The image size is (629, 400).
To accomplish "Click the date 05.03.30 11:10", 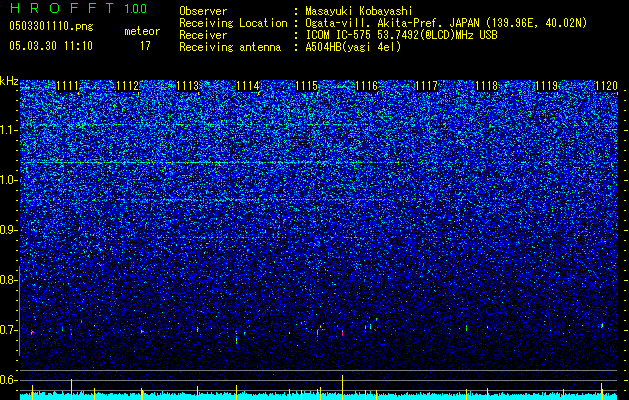I will [x=51, y=46].
